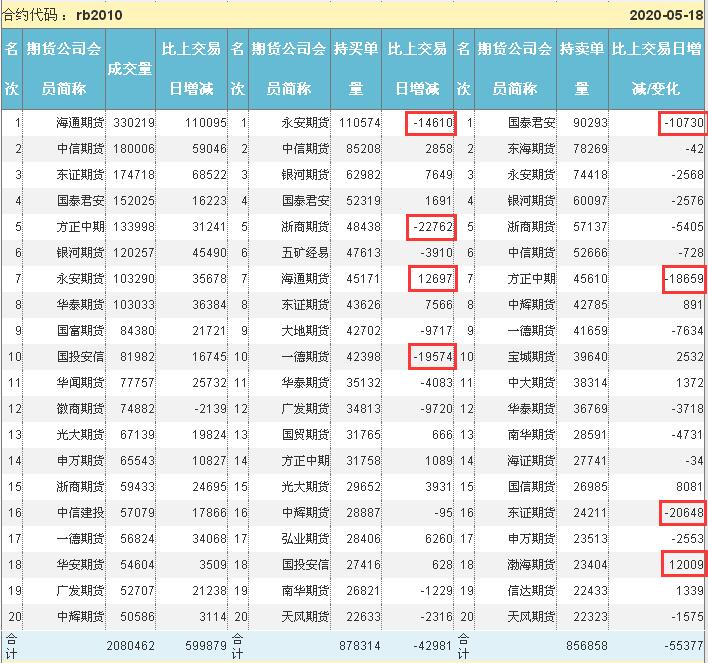Click the long position value 85208
Screen dimensions: 708x663
pos(363,149)
